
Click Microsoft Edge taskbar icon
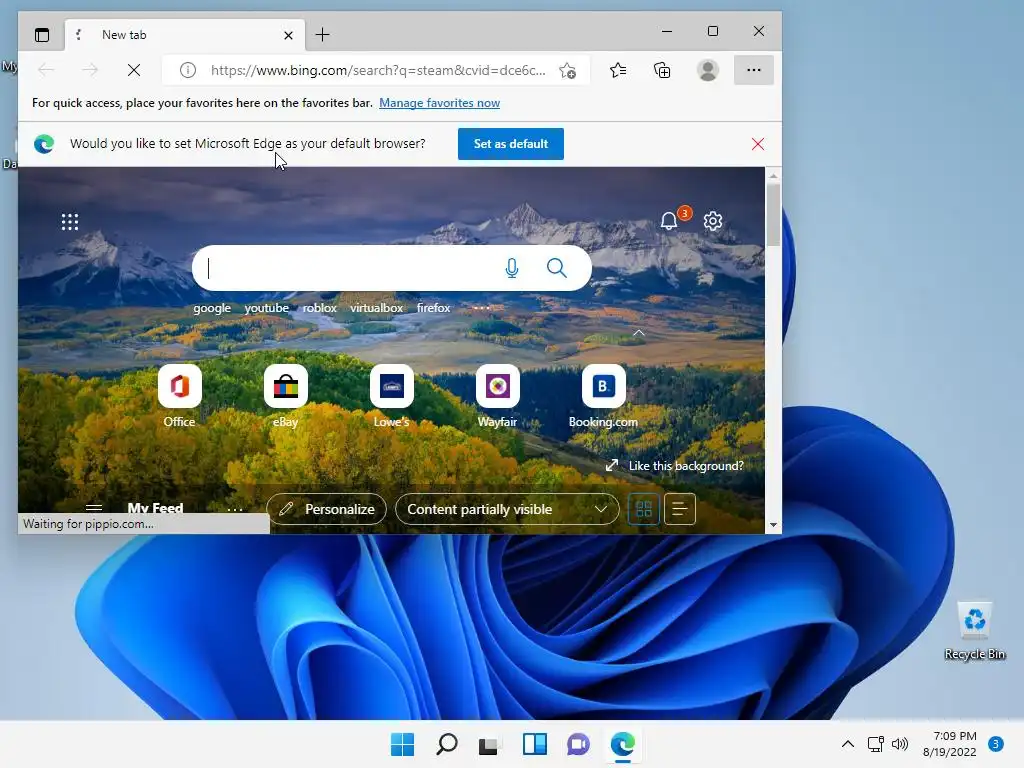pos(622,744)
